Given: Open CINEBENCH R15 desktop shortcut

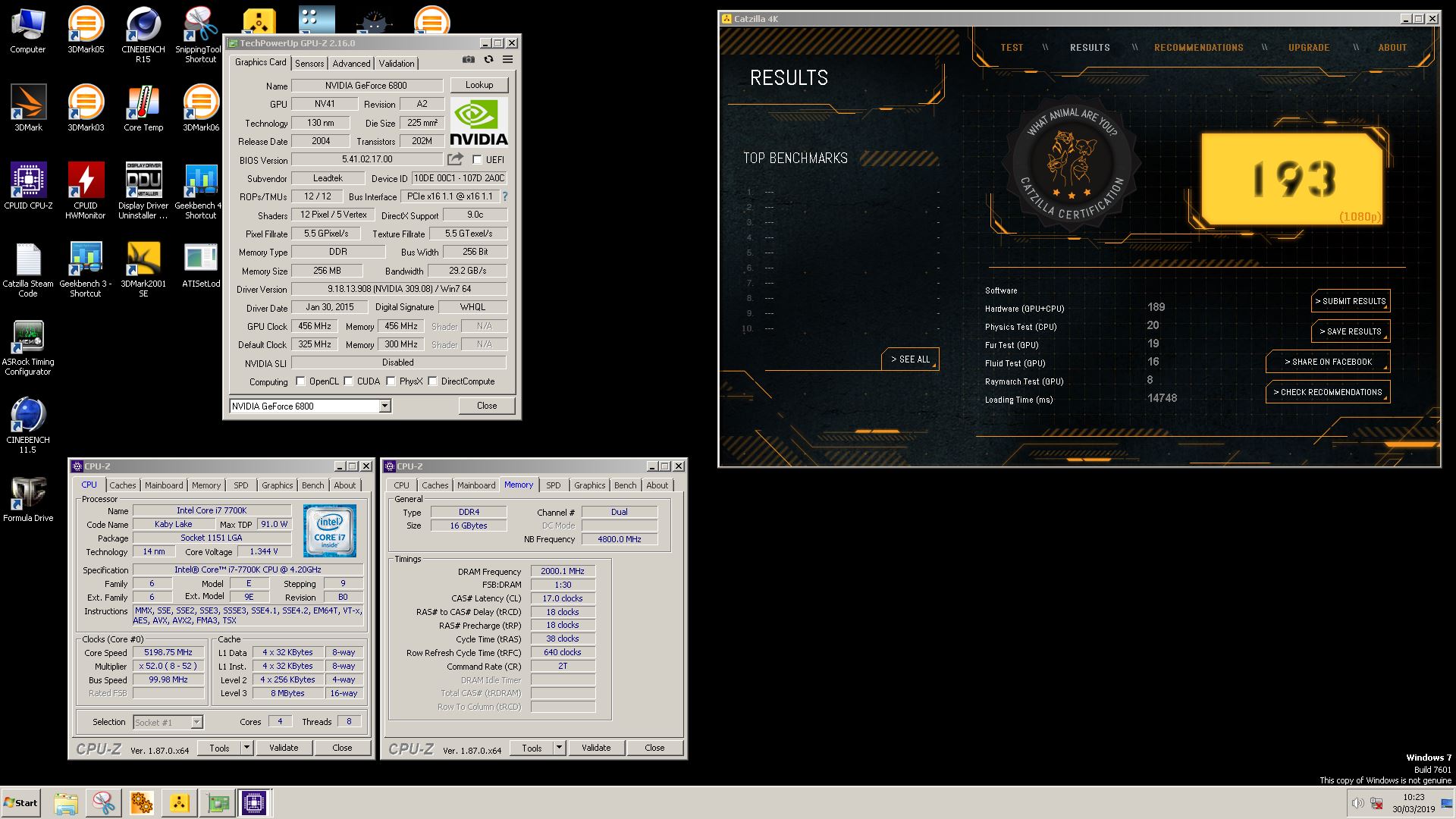Looking at the screenshot, I should (143, 35).
